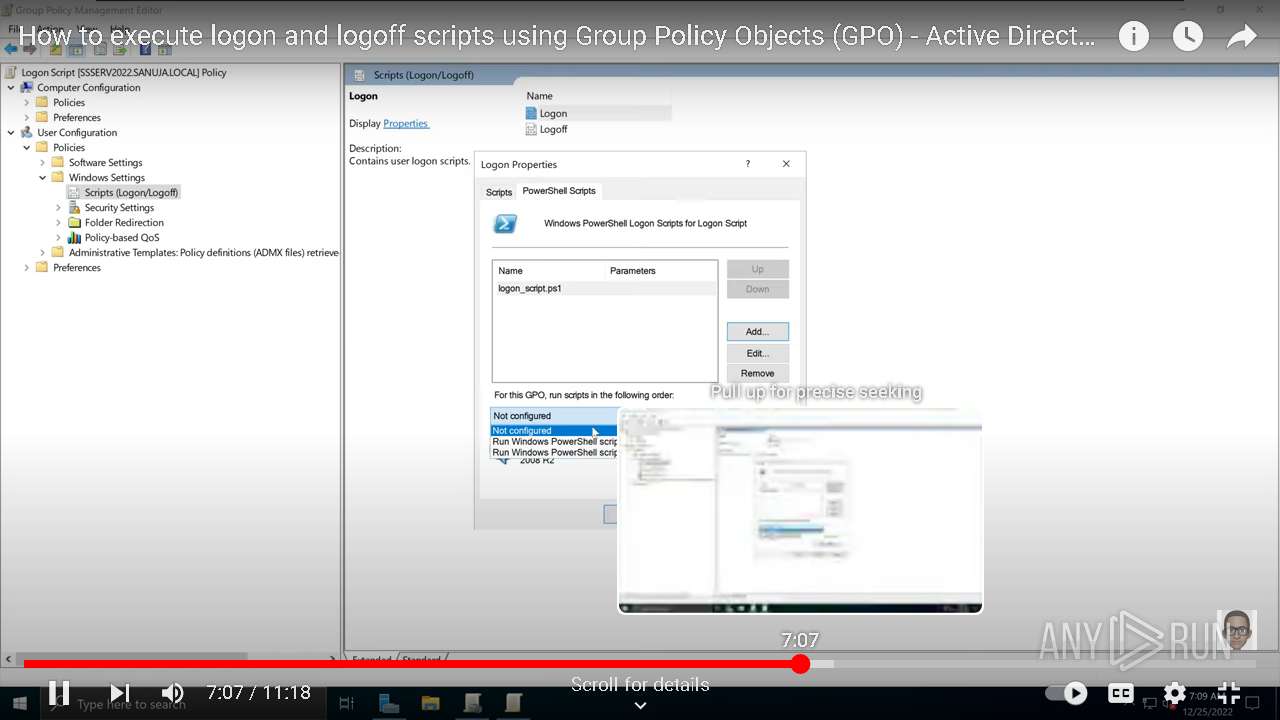Open File Explorer from the taskbar

pos(431,704)
